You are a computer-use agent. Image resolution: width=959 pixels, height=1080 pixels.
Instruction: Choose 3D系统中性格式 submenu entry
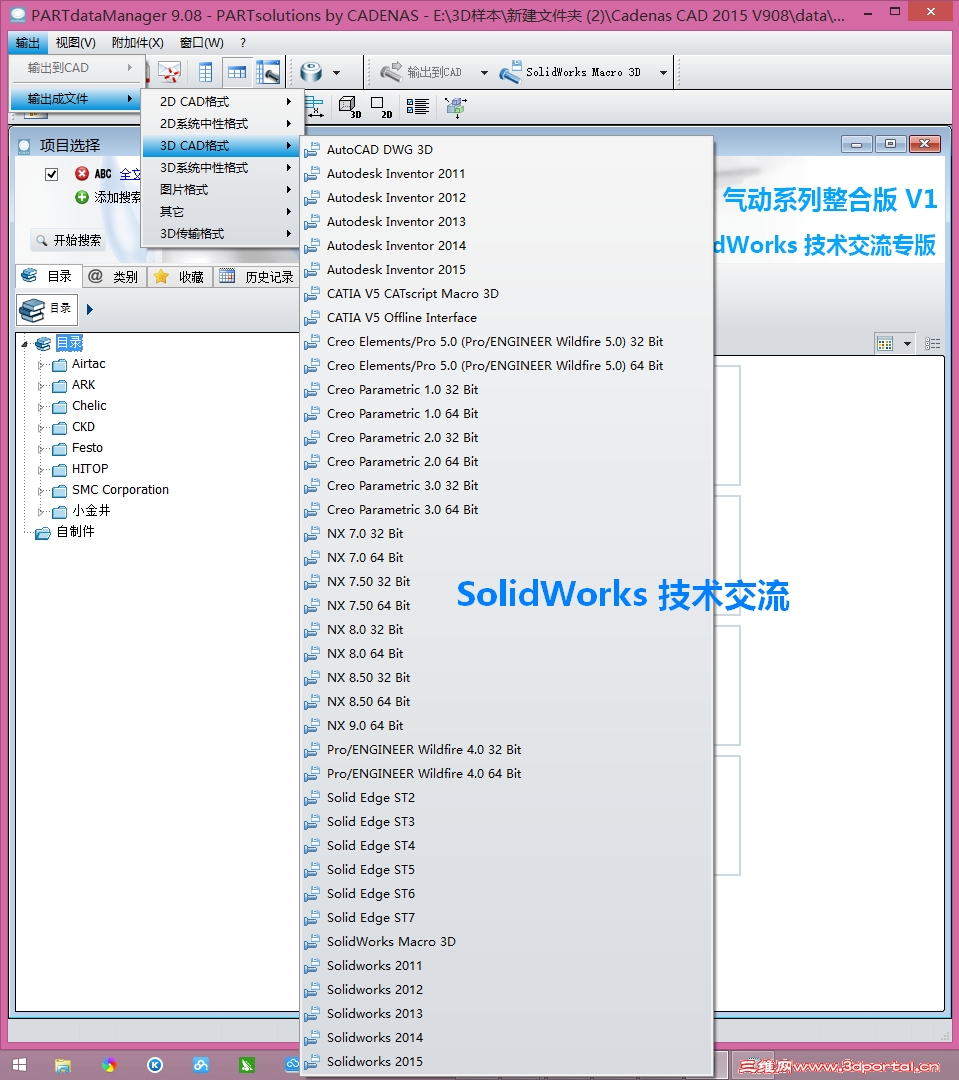coord(221,168)
